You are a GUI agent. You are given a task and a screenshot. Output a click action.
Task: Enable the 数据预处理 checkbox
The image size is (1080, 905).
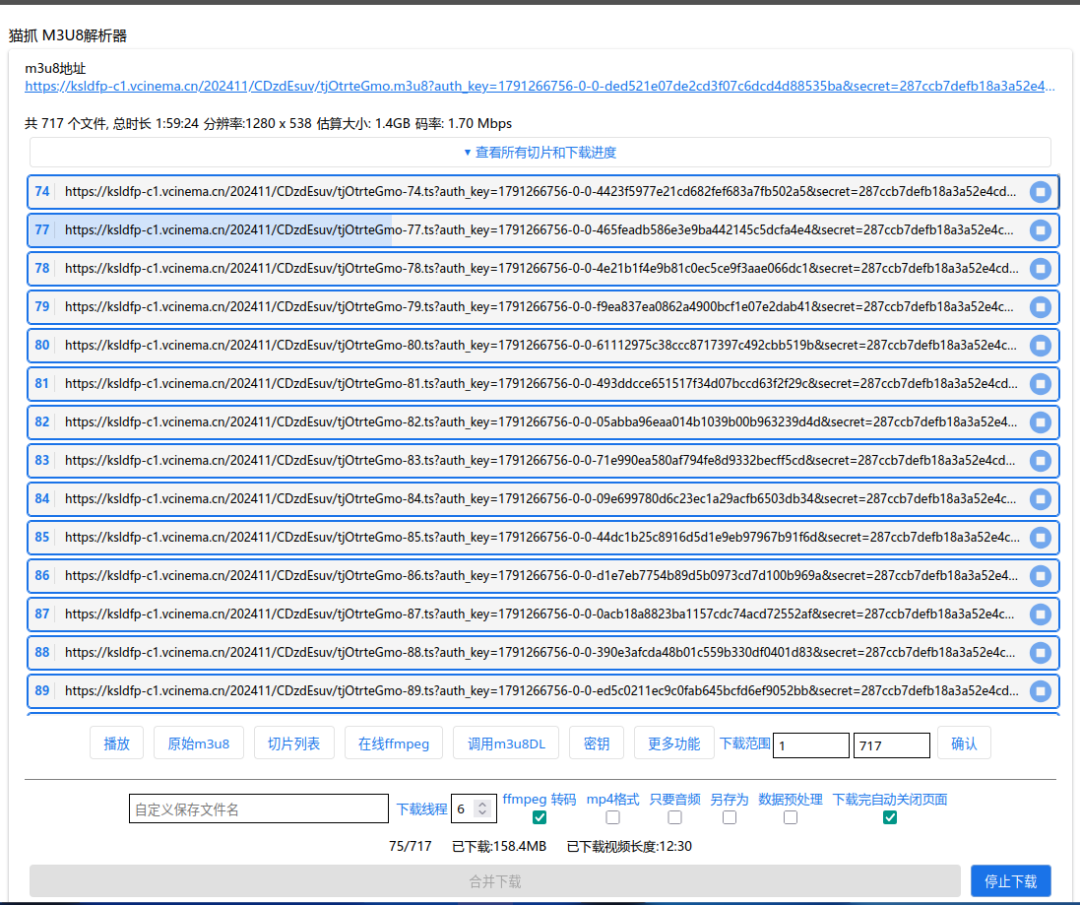(790, 818)
